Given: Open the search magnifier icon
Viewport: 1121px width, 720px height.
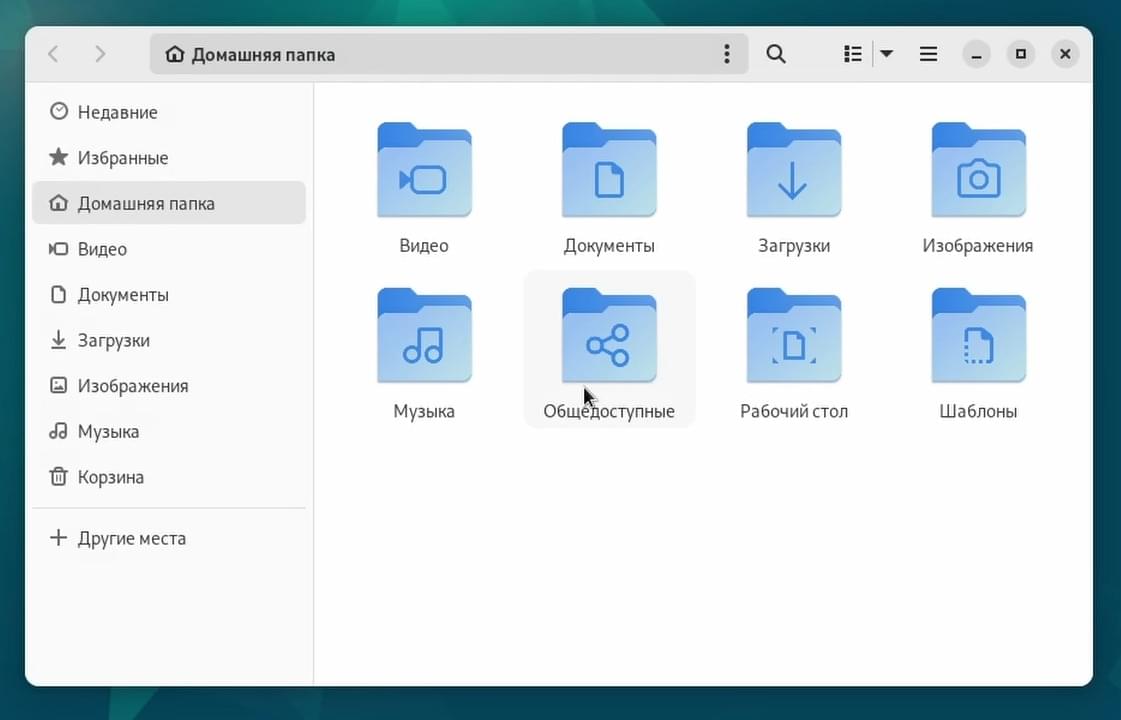Looking at the screenshot, I should coord(776,54).
